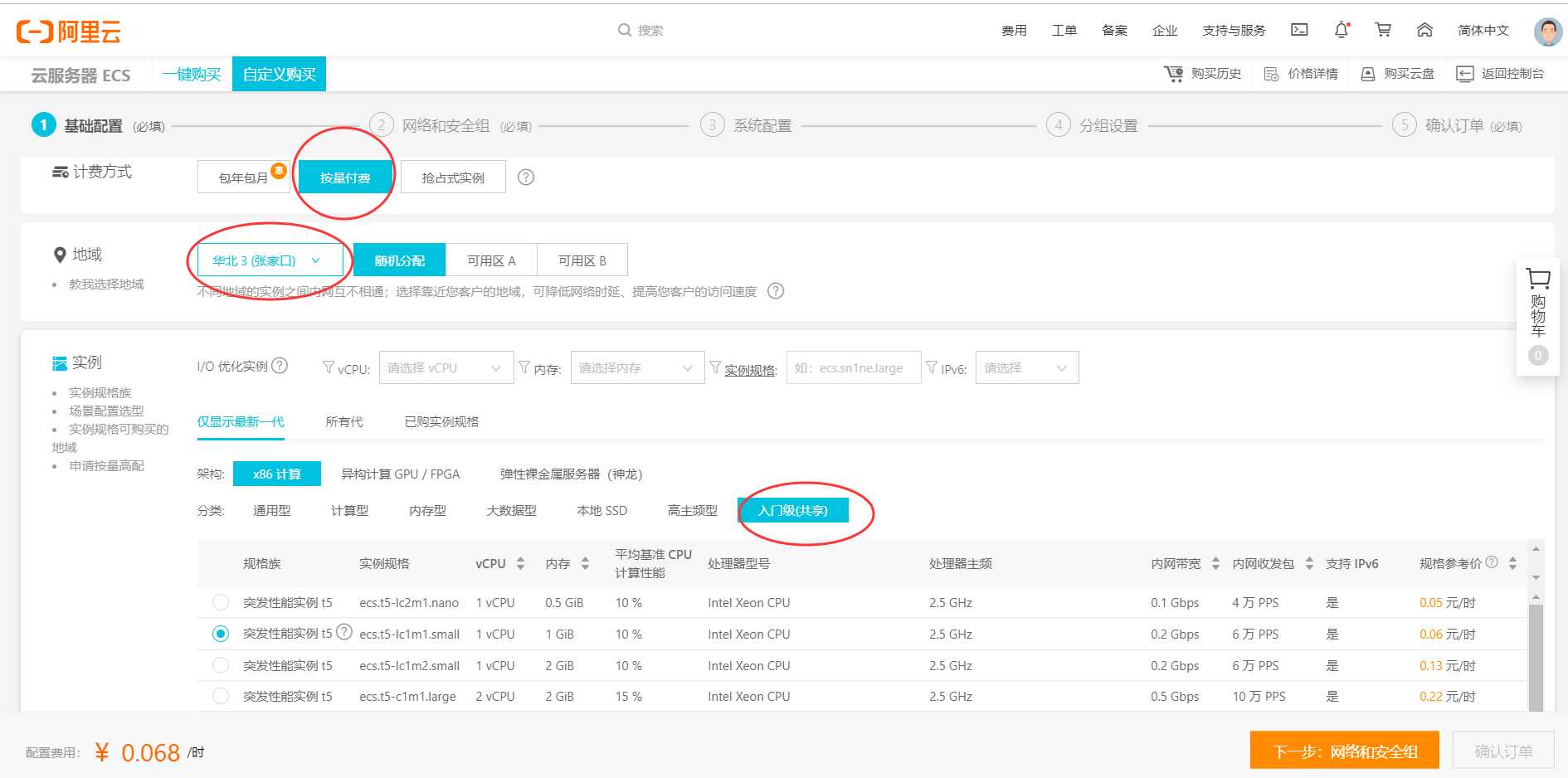Click the 内存 filter funnel icon
Viewport: 1568px width, 778px height.
(524, 367)
